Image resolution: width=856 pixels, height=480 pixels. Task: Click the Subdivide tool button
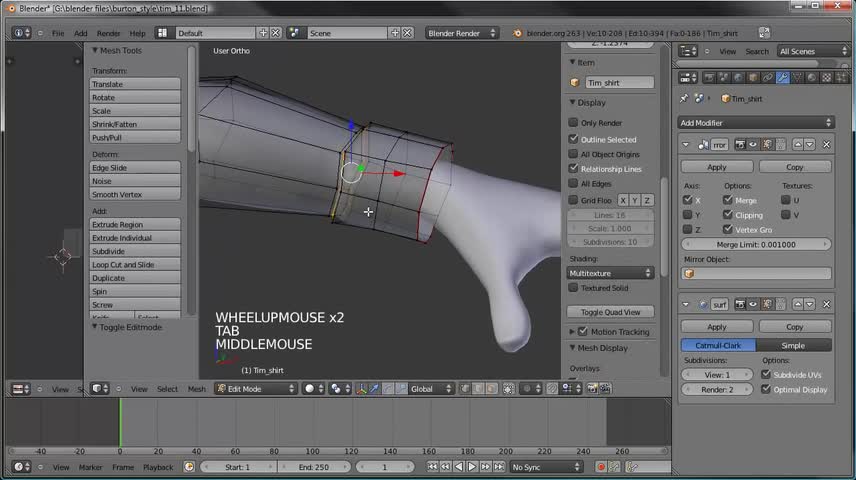click(135, 251)
